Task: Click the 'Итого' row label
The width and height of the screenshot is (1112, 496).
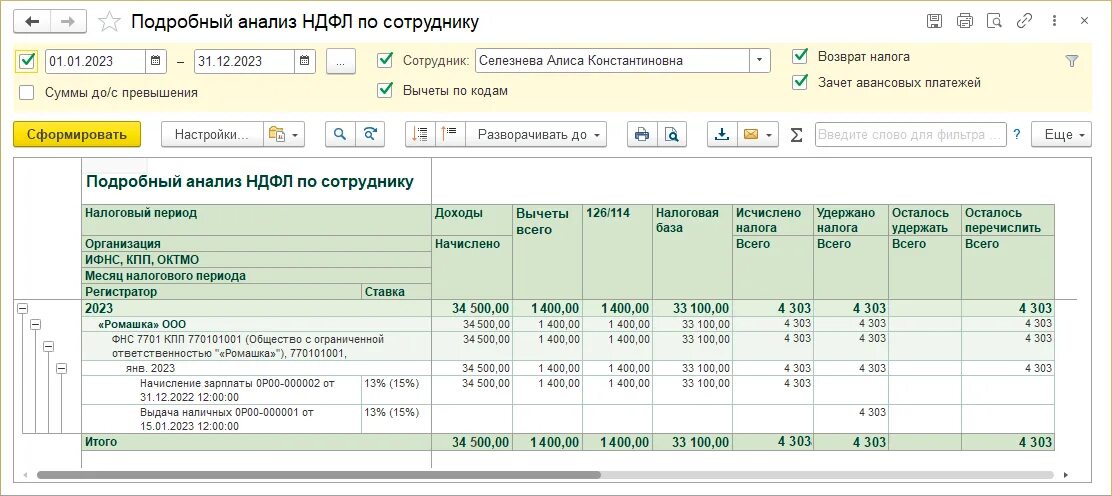Action: 101,441
